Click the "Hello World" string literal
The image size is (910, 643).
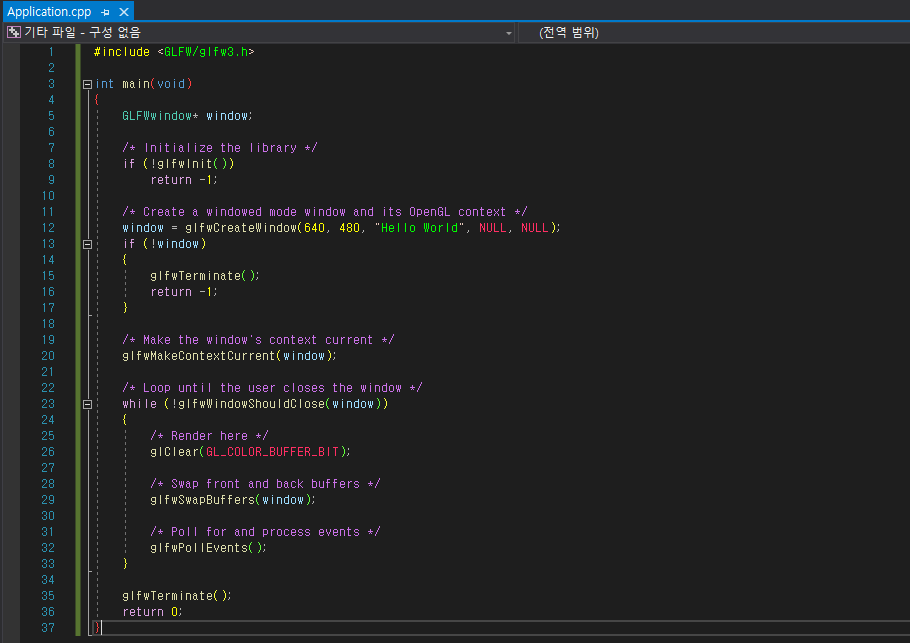click(420, 228)
